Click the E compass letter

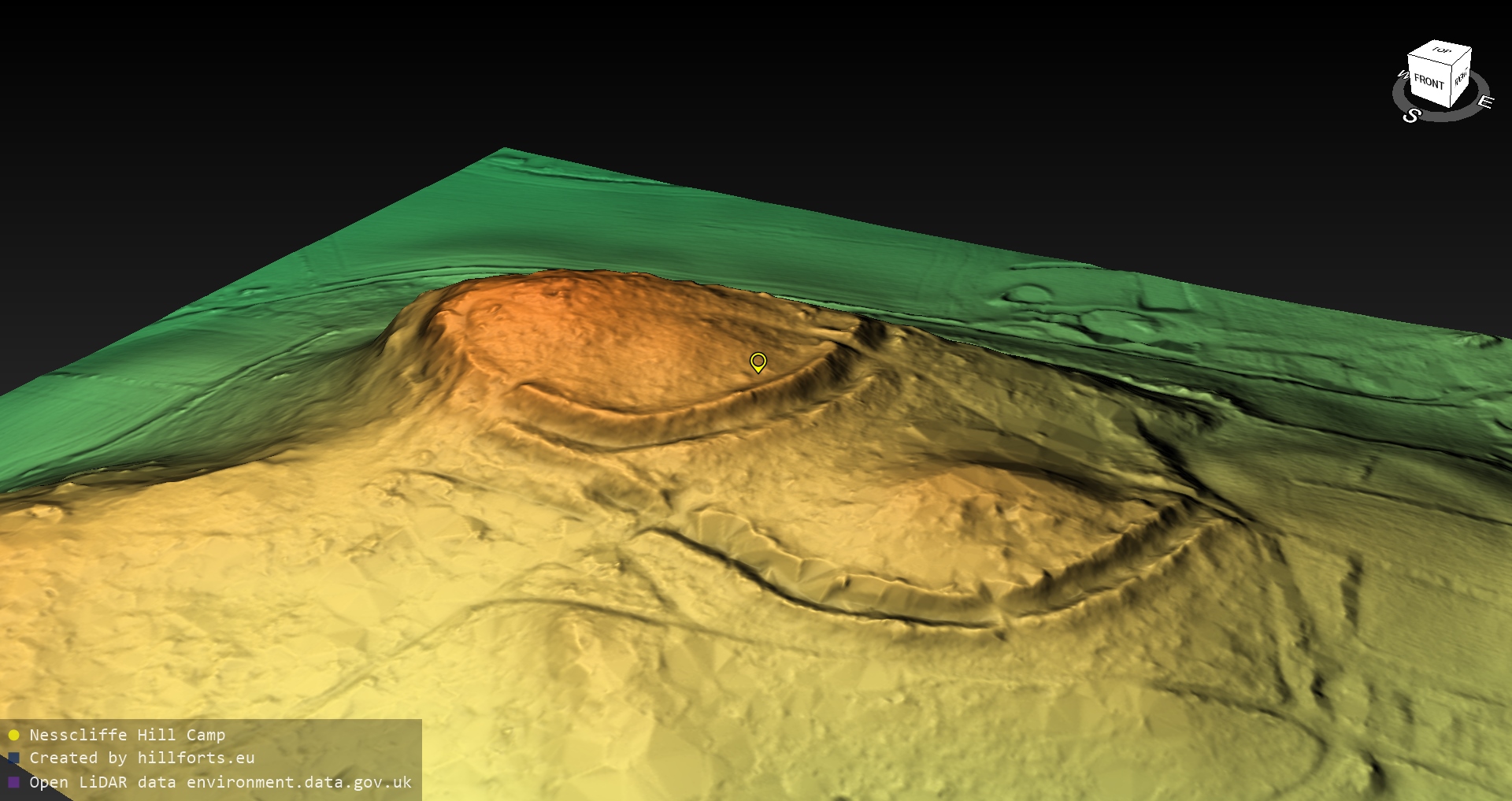(x=1484, y=102)
